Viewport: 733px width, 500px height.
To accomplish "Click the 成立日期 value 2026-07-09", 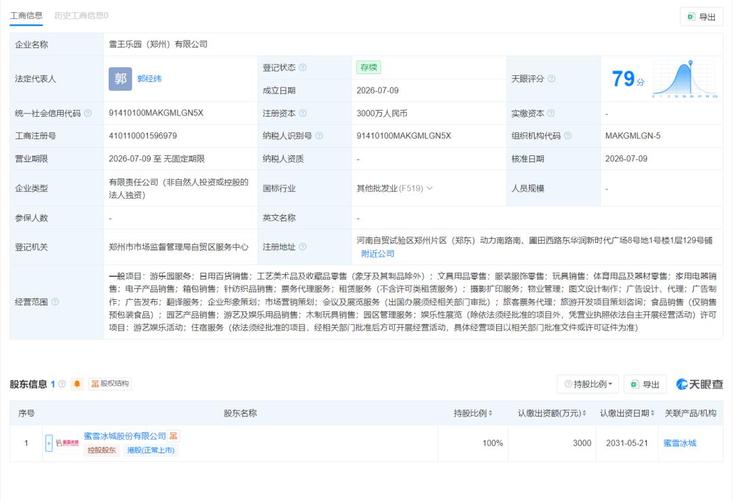I will pyautogui.click(x=378, y=90).
